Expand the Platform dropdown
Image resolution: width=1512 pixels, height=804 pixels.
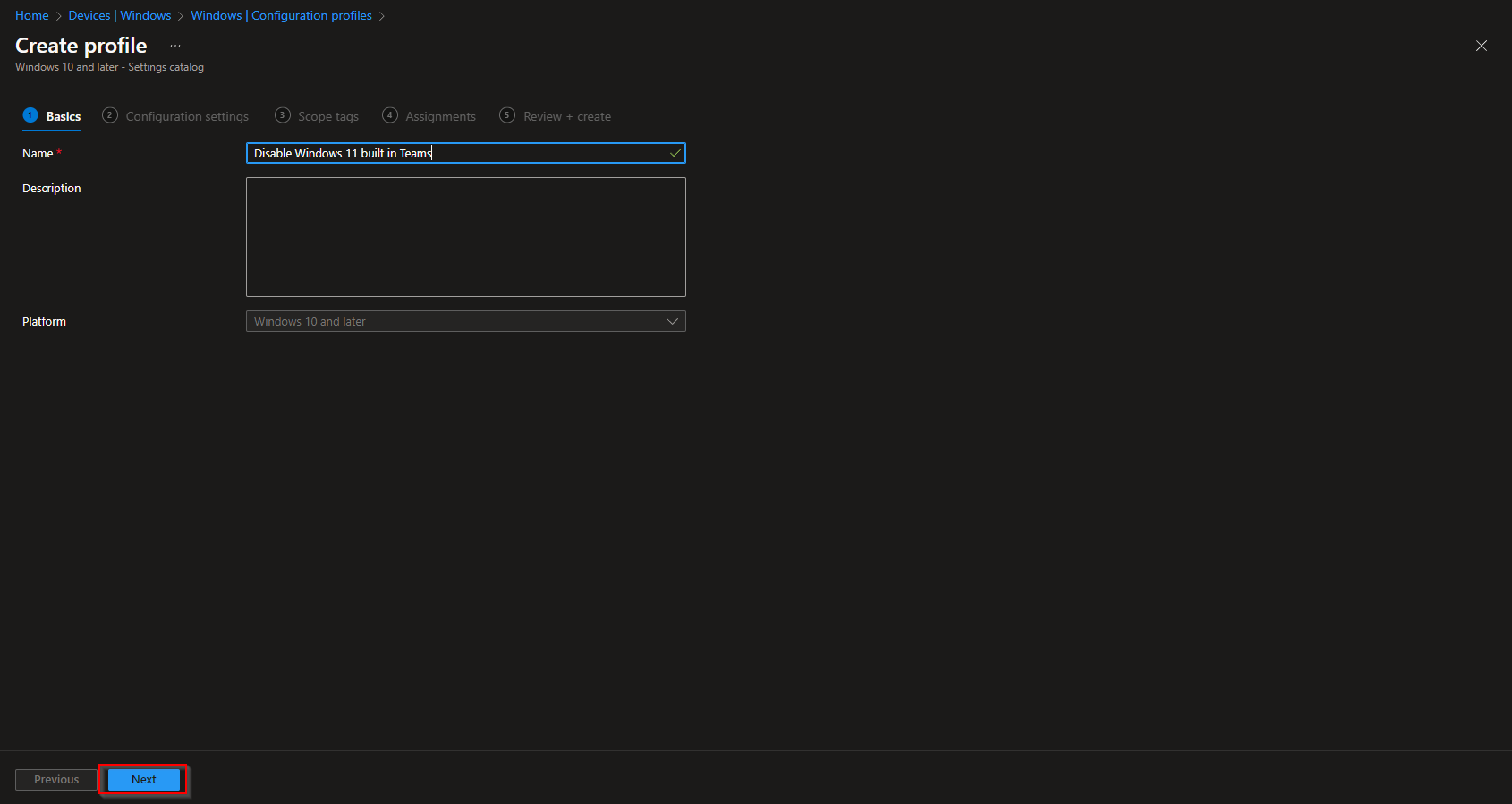(x=466, y=321)
